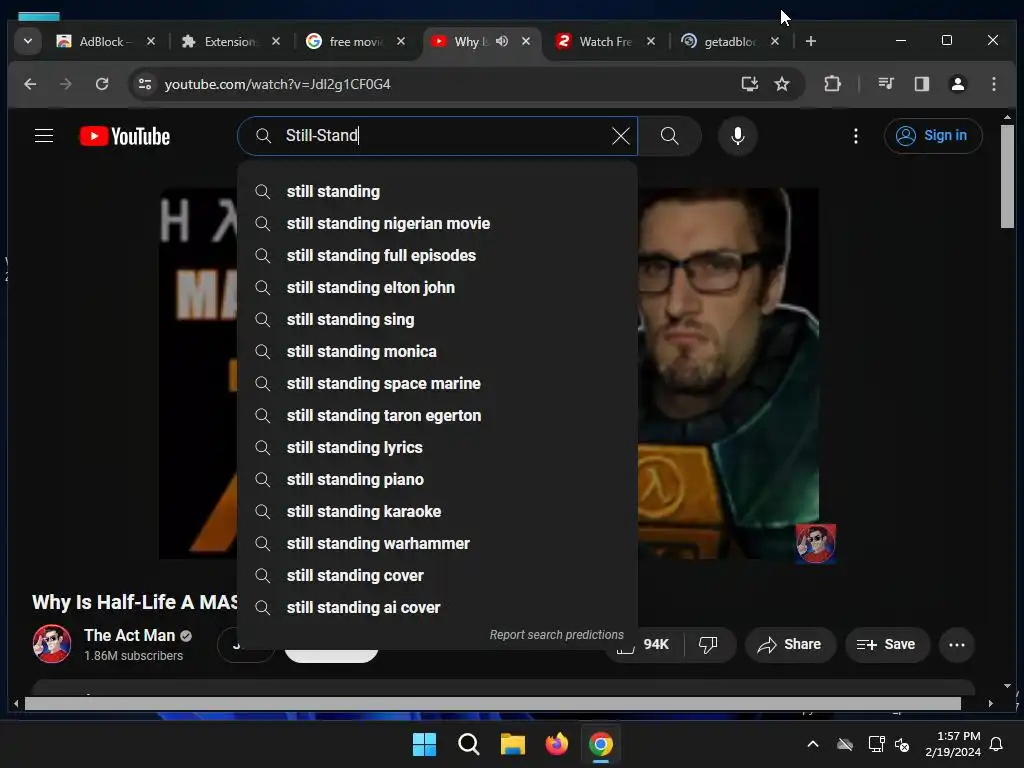Open Chrome three-dot menu

coord(993,84)
